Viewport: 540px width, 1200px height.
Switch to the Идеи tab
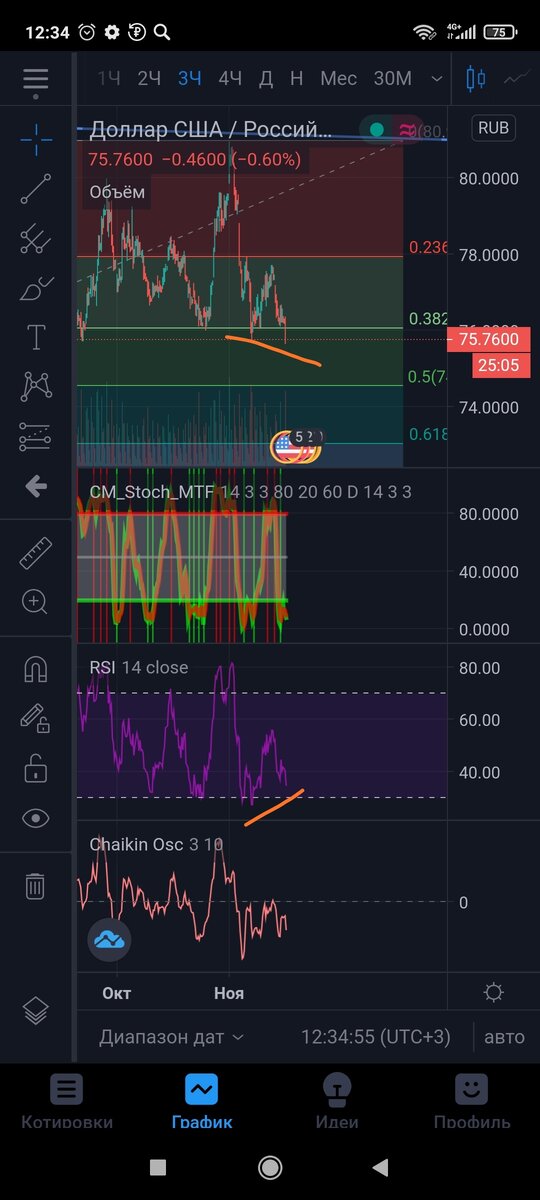pyautogui.click(x=337, y=1101)
